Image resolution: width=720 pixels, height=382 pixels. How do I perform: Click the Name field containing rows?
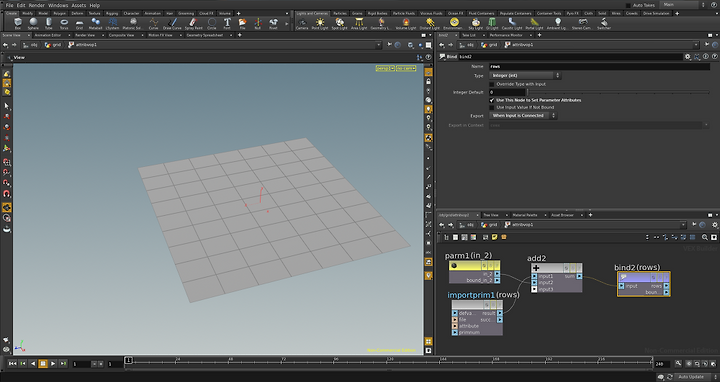click(599, 67)
